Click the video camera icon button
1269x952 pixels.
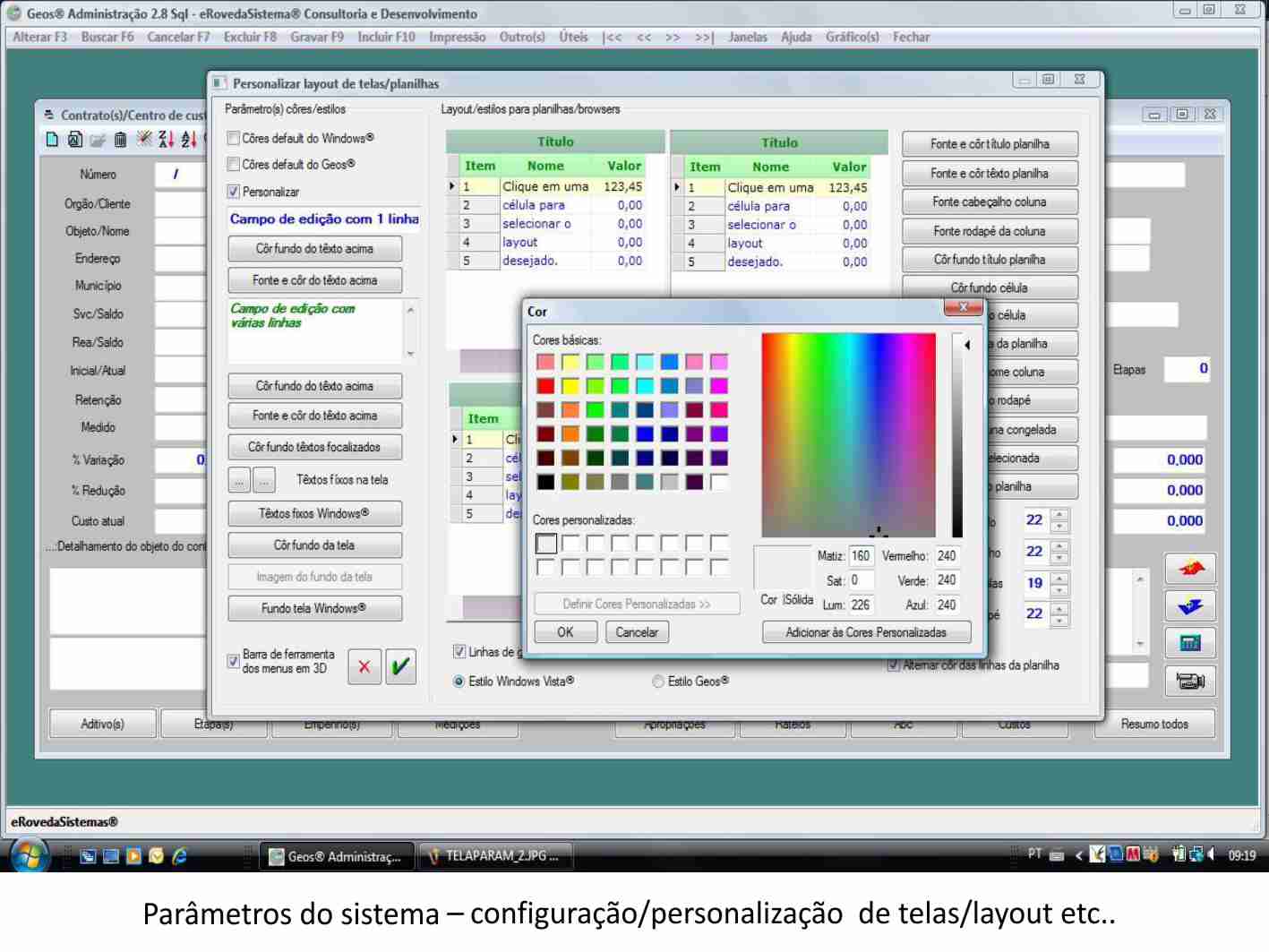point(1190,681)
